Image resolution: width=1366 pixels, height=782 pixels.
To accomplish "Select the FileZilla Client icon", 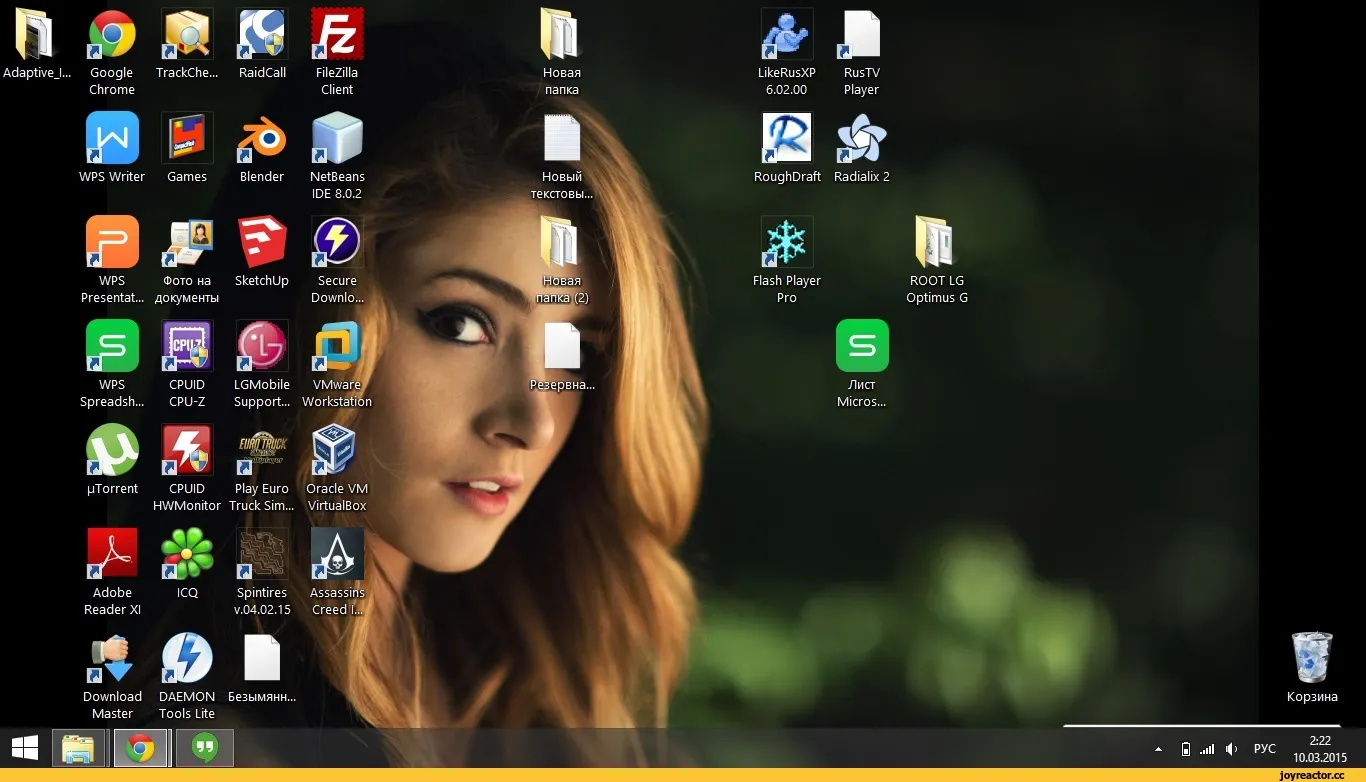I will click(x=337, y=35).
